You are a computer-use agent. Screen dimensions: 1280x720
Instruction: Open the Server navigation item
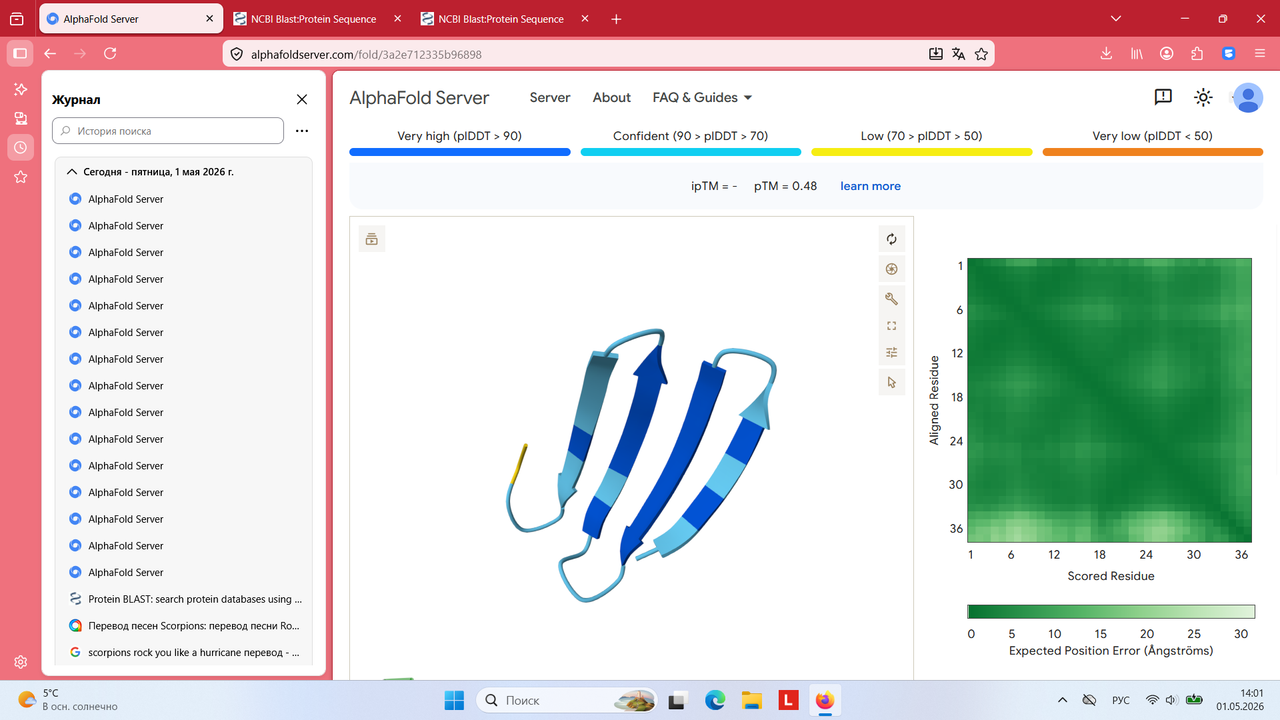pos(550,98)
